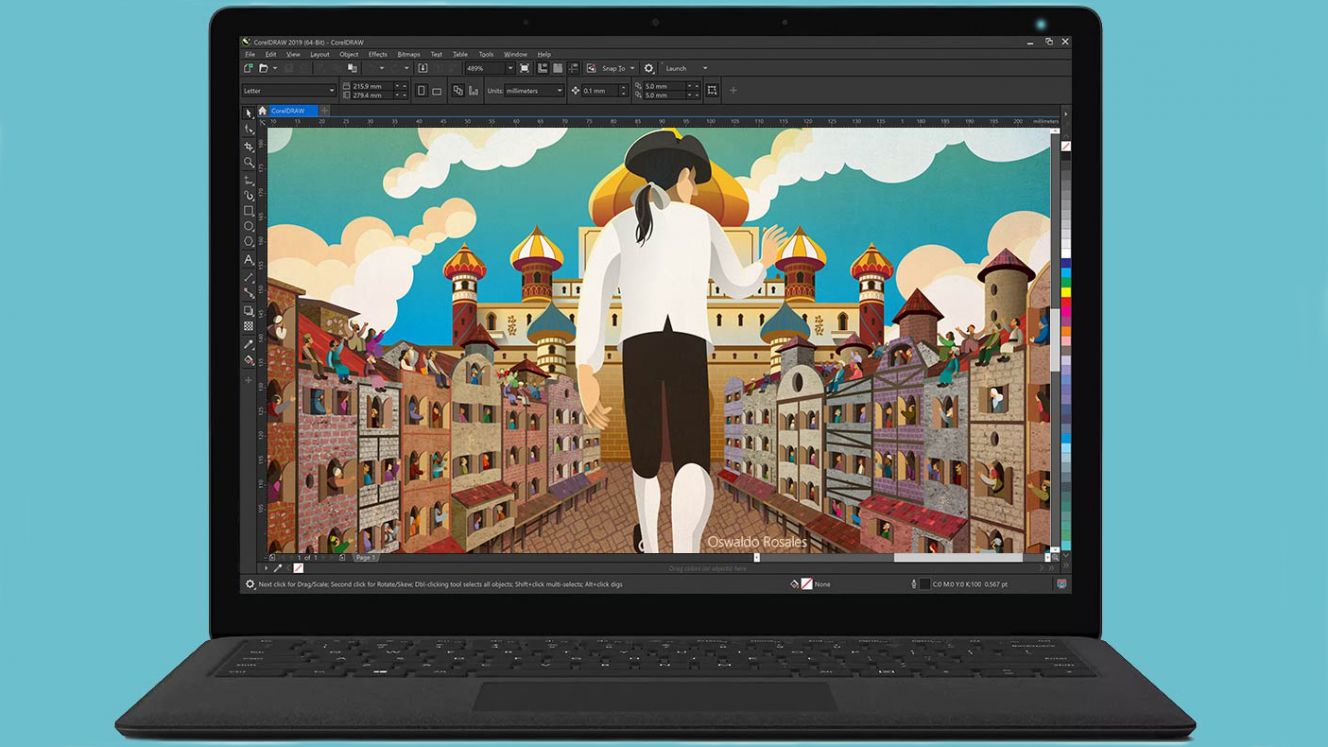The width and height of the screenshot is (1328, 747).
Task: Select the Transparency tool
Action: click(249, 326)
